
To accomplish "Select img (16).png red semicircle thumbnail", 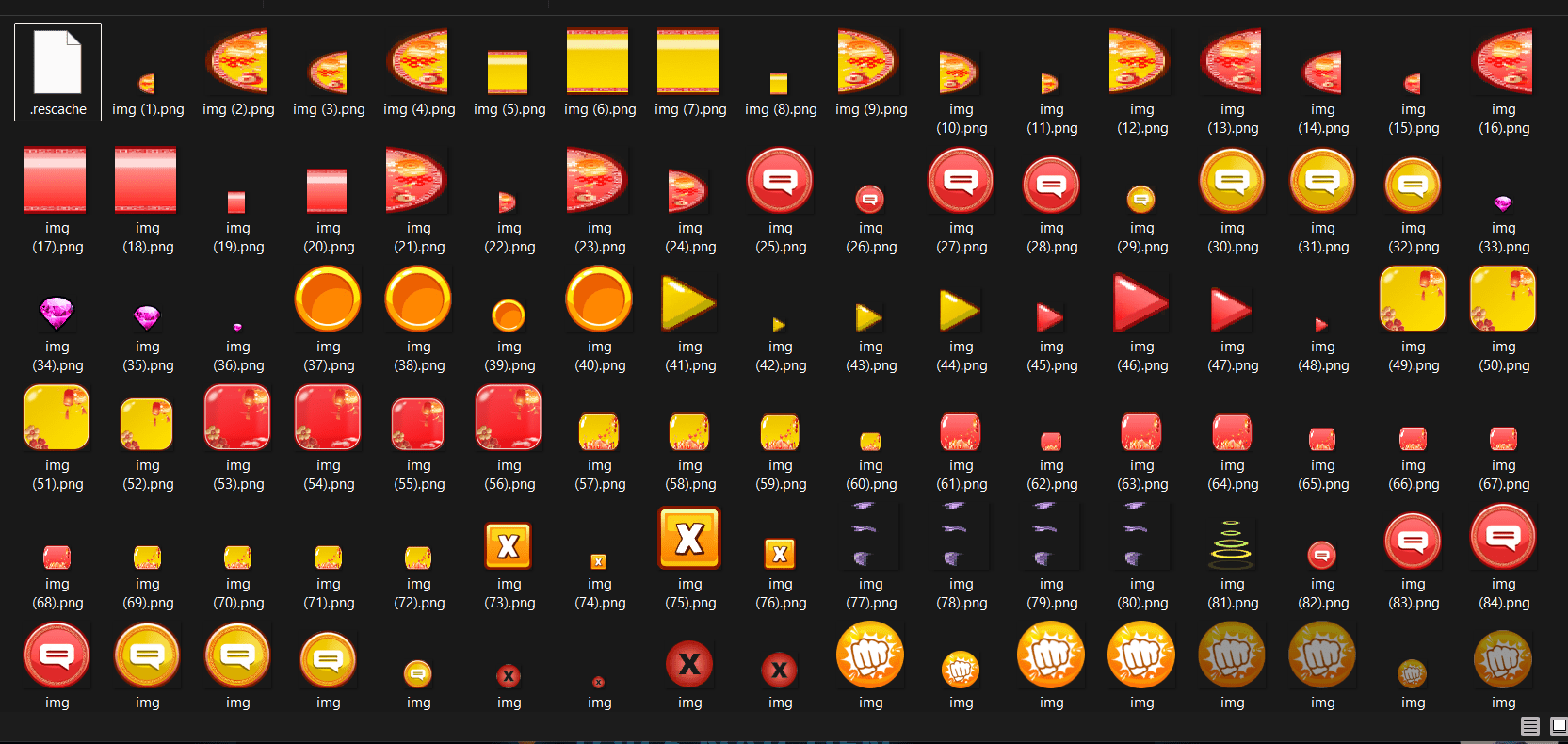I will pyautogui.click(x=1503, y=62).
